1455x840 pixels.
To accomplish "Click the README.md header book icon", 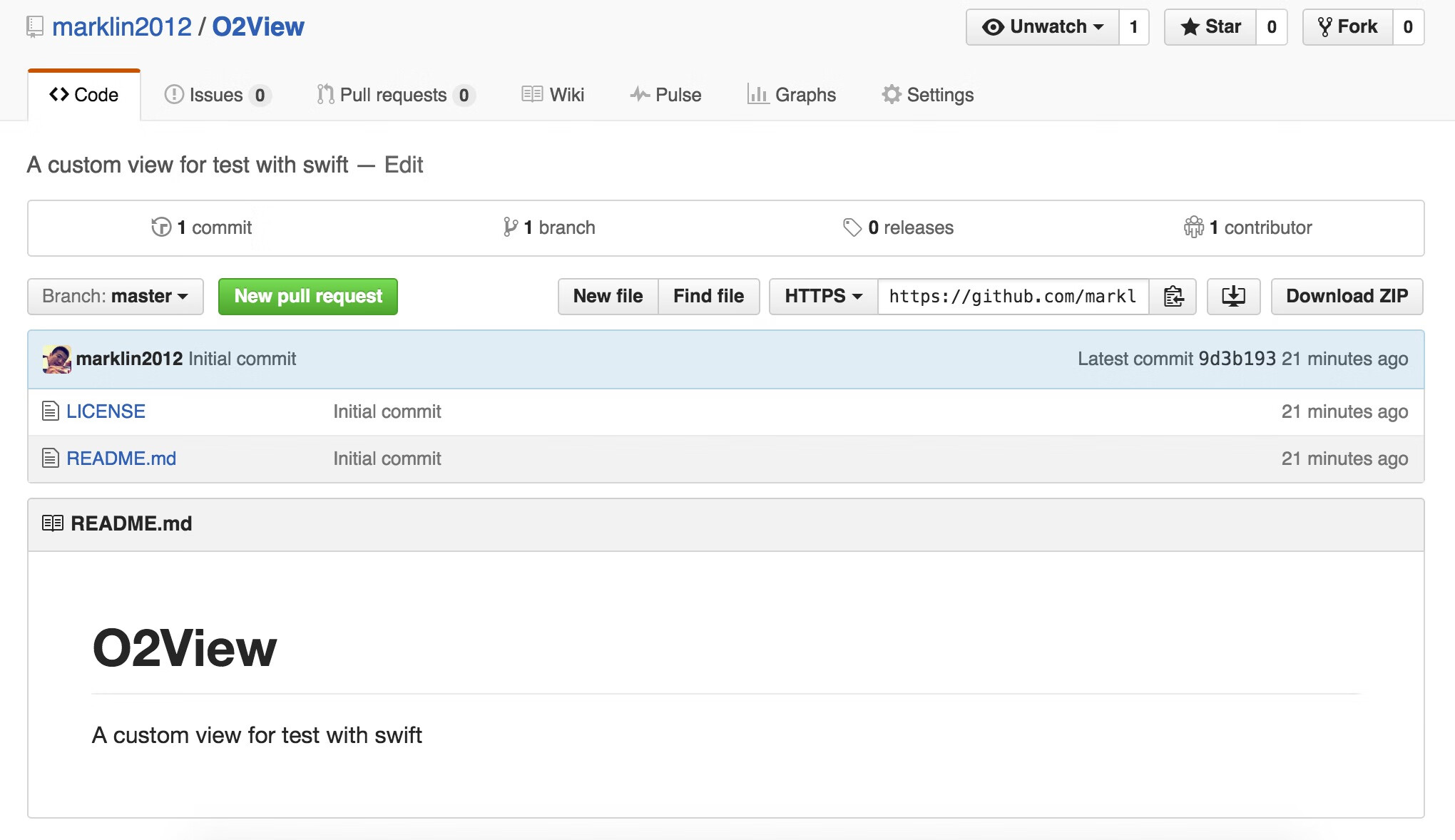I will point(53,523).
